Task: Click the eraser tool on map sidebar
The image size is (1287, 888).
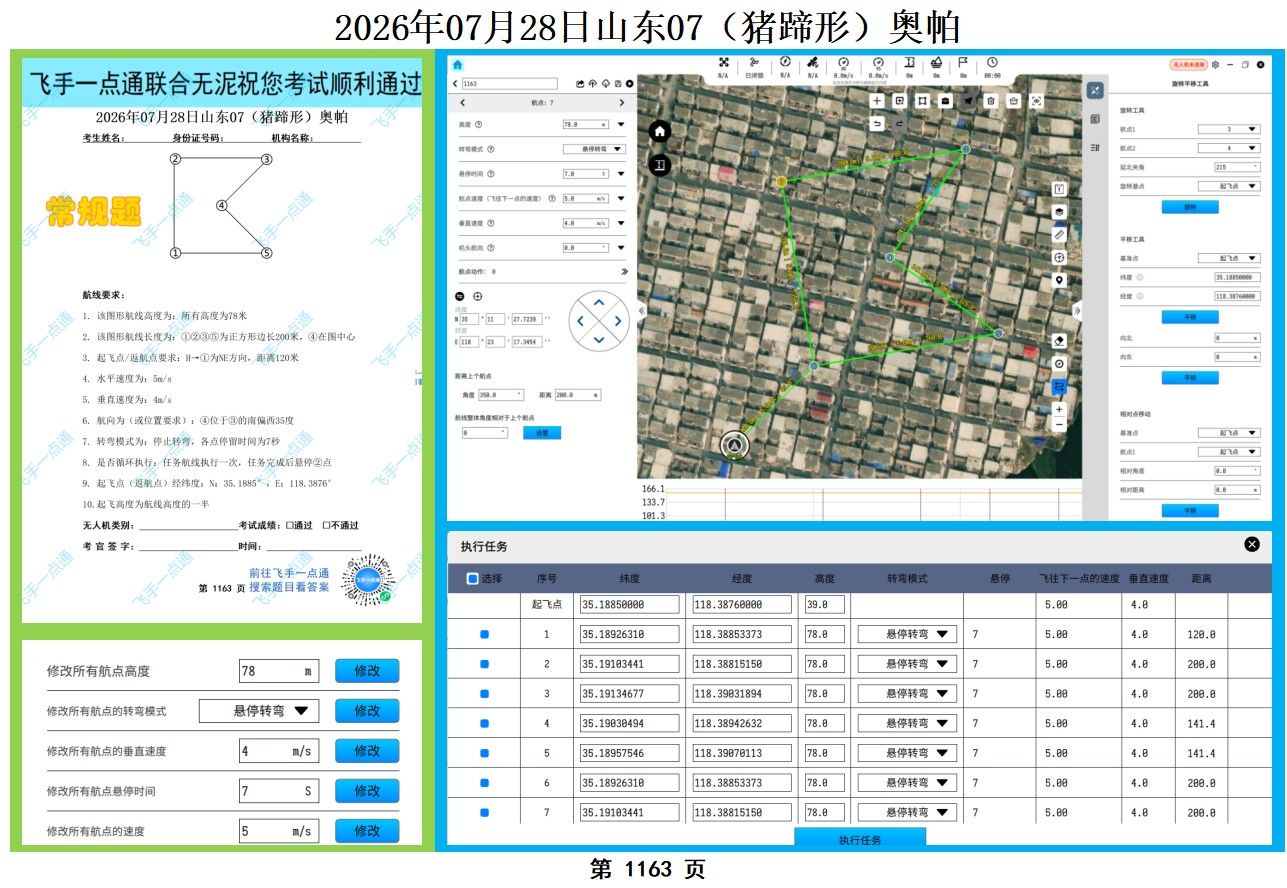Action: pos(1060,341)
